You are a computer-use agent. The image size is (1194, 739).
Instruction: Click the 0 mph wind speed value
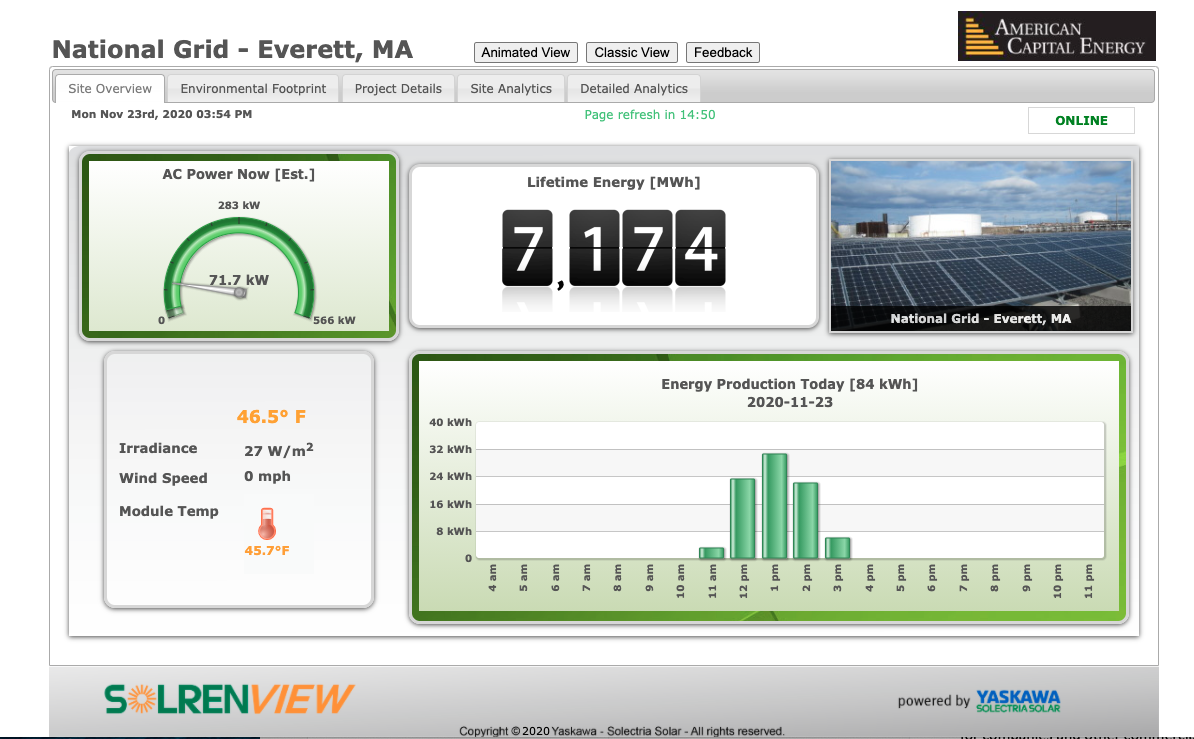tap(267, 476)
